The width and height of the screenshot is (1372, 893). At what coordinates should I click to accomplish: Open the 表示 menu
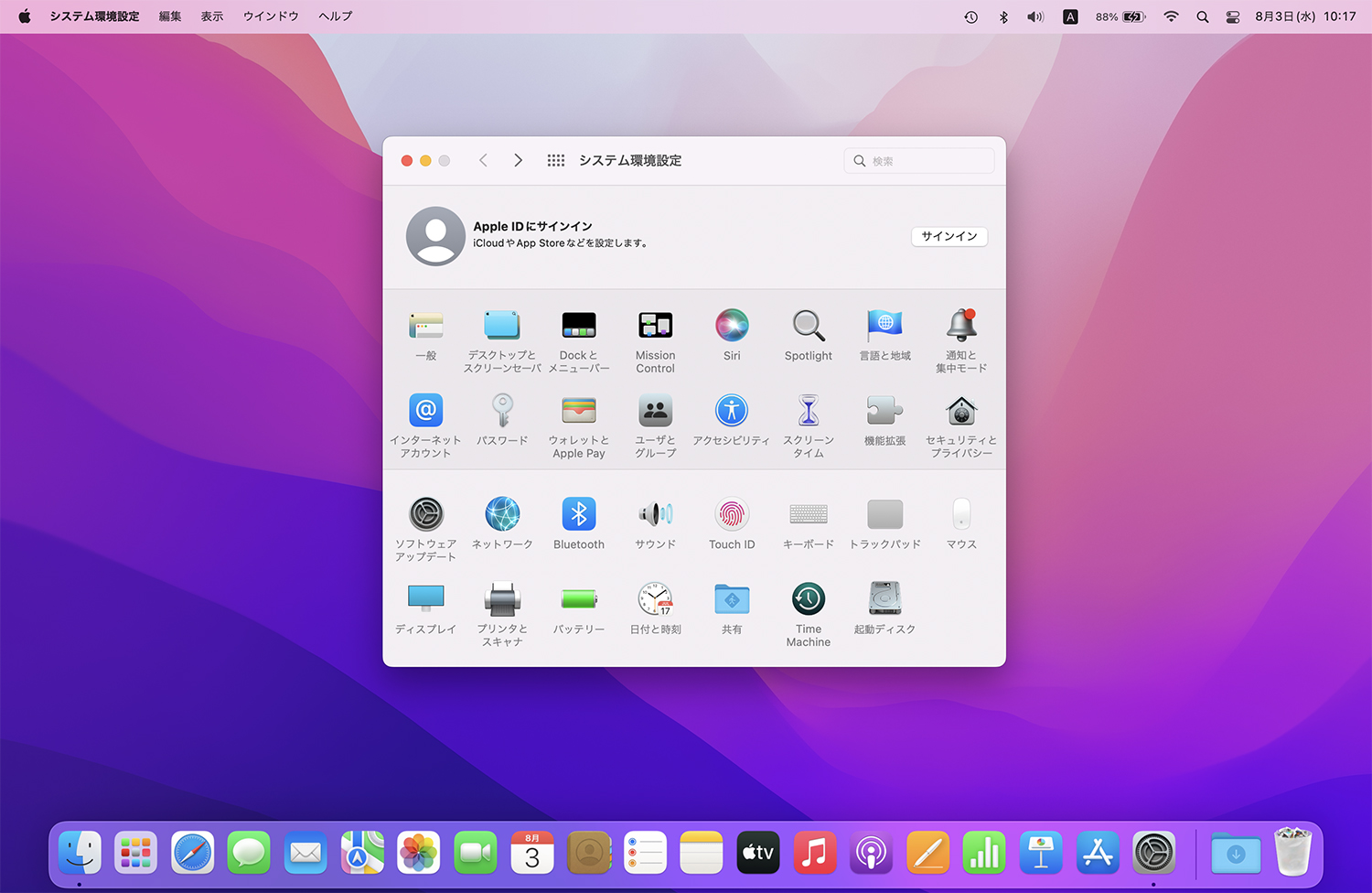[x=212, y=16]
